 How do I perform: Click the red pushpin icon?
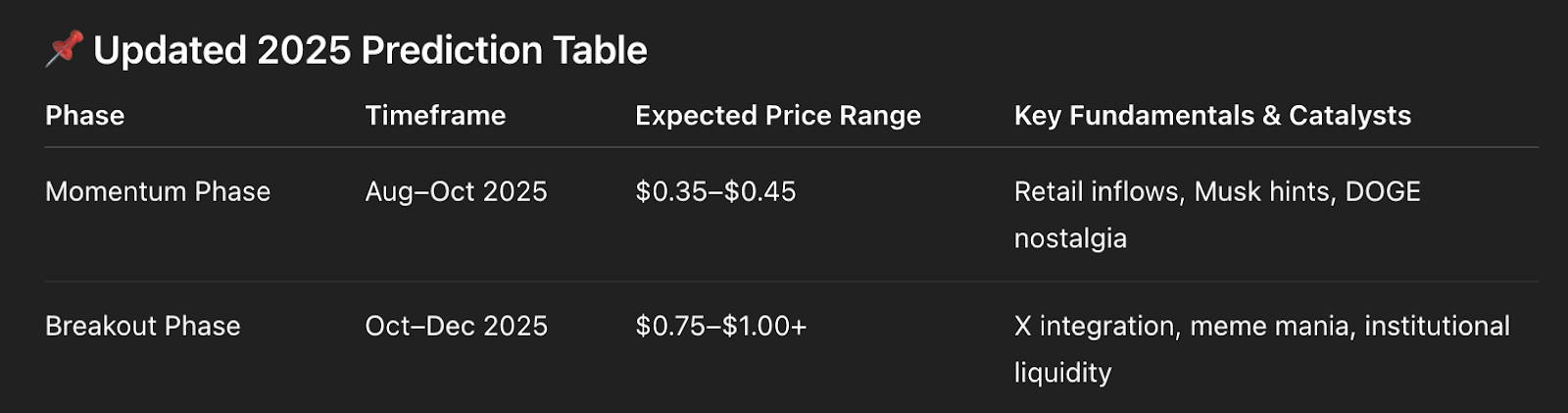pyautogui.click(x=64, y=49)
